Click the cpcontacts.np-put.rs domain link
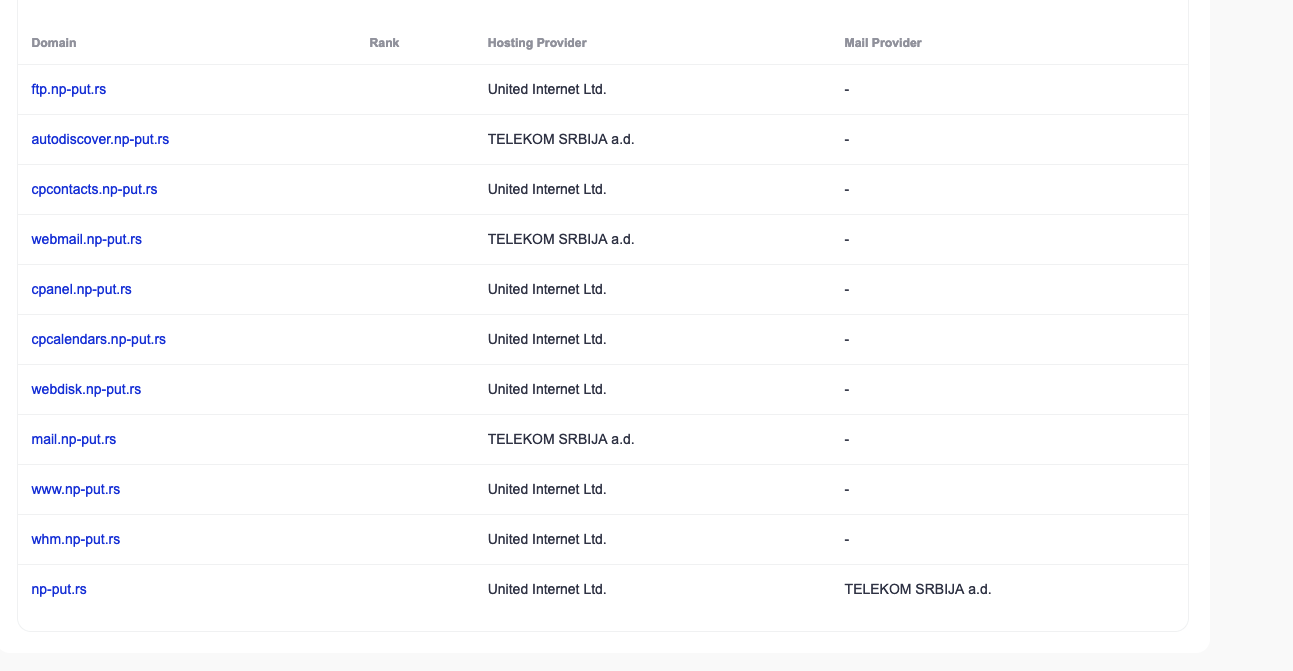 point(94,189)
